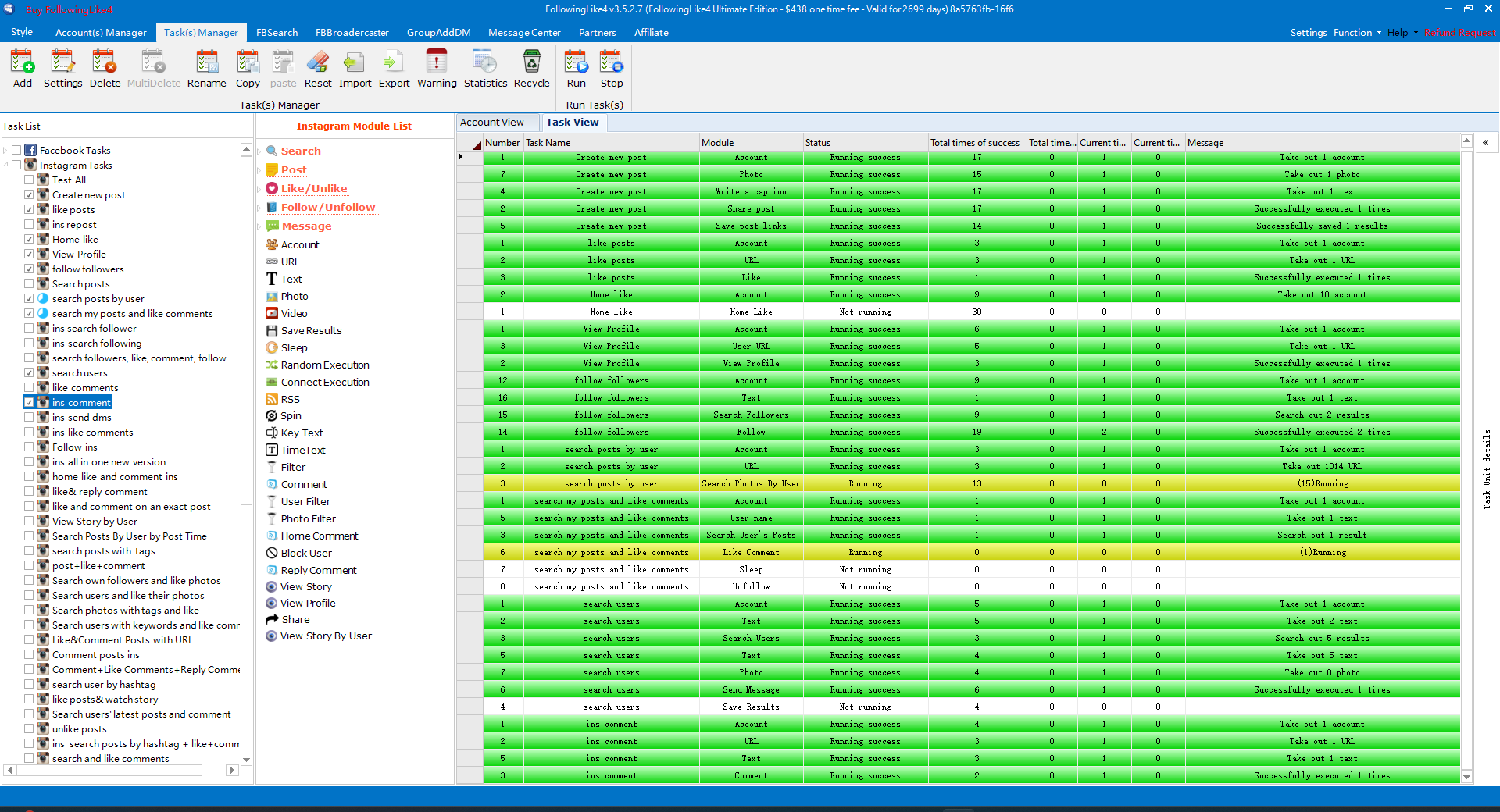Screen dimensions: 1500x812
Task: Expand the Message module group
Action: tap(259, 226)
